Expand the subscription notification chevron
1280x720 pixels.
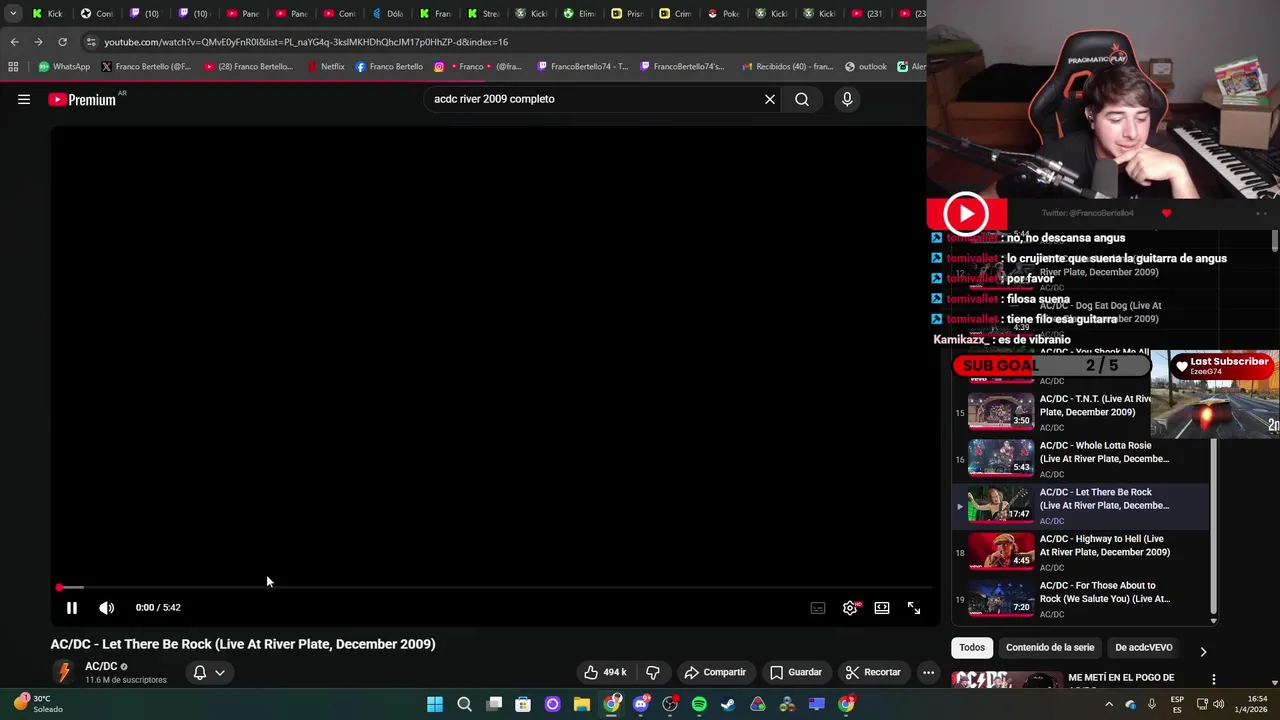pyautogui.click(x=220, y=673)
